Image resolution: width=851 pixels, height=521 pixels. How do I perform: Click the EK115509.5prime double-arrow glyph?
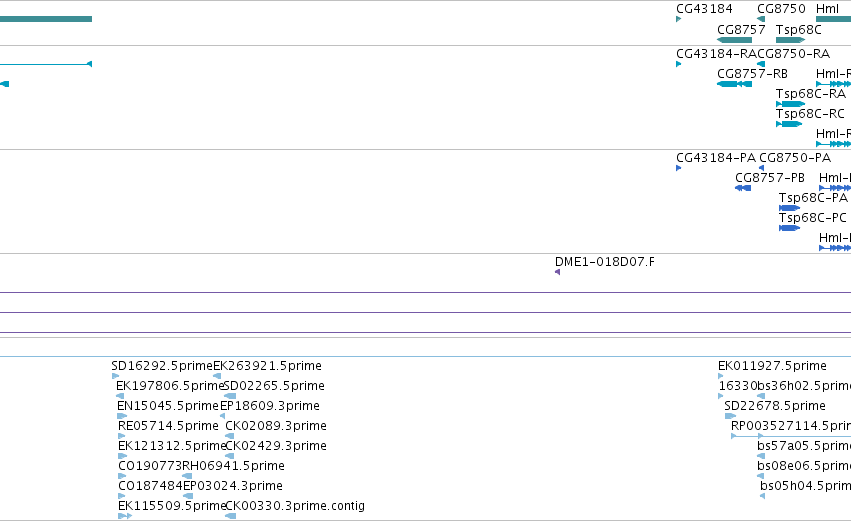point(125,516)
